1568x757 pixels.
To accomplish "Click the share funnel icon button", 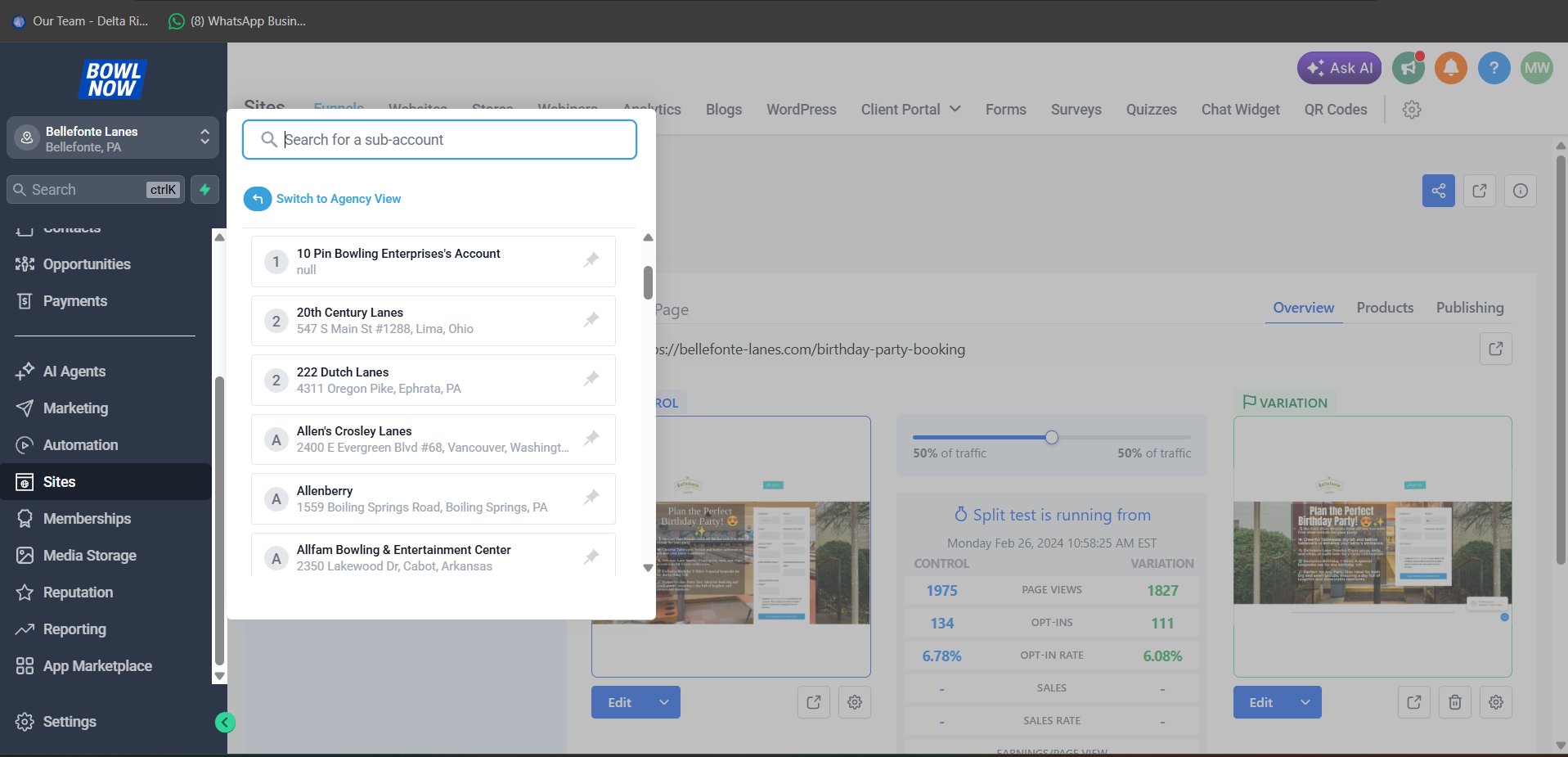I will pos(1439,191).
